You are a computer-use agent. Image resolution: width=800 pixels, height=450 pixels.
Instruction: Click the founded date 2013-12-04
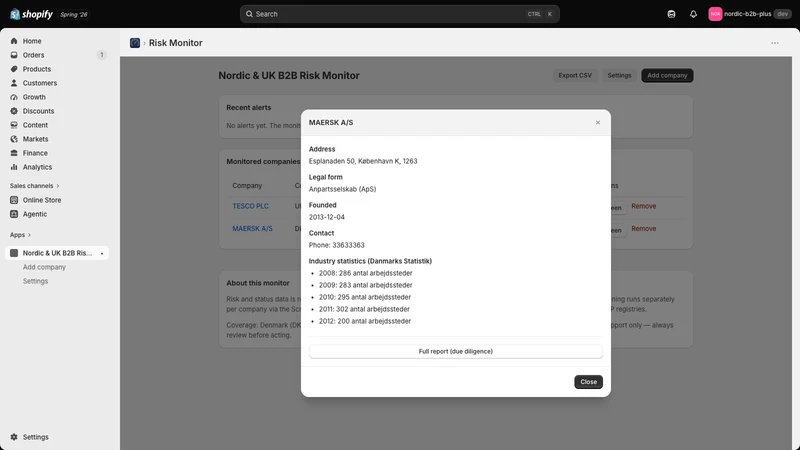tap(327, 217)
